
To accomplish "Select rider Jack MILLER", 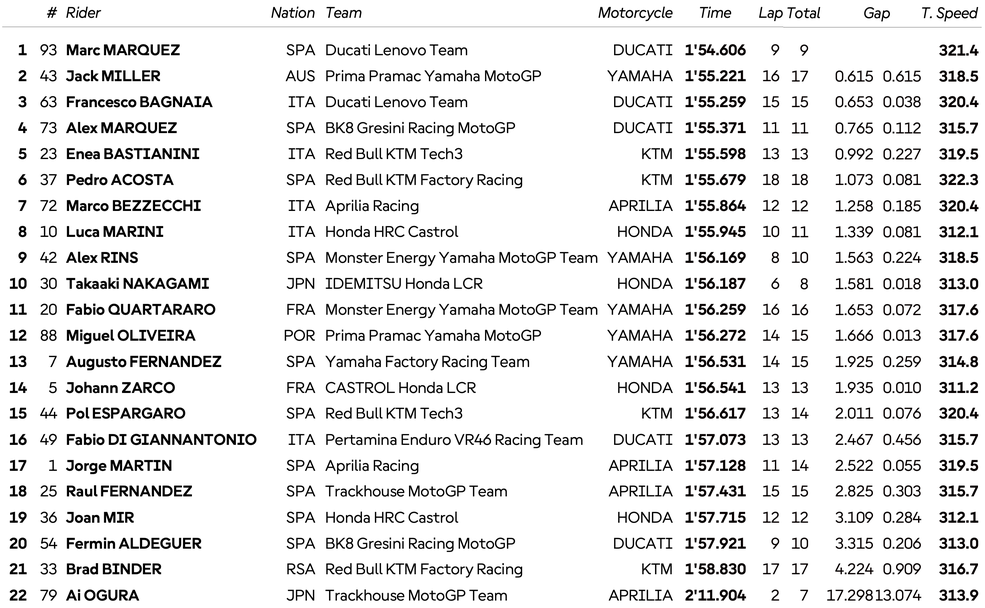I will point(113,76).
